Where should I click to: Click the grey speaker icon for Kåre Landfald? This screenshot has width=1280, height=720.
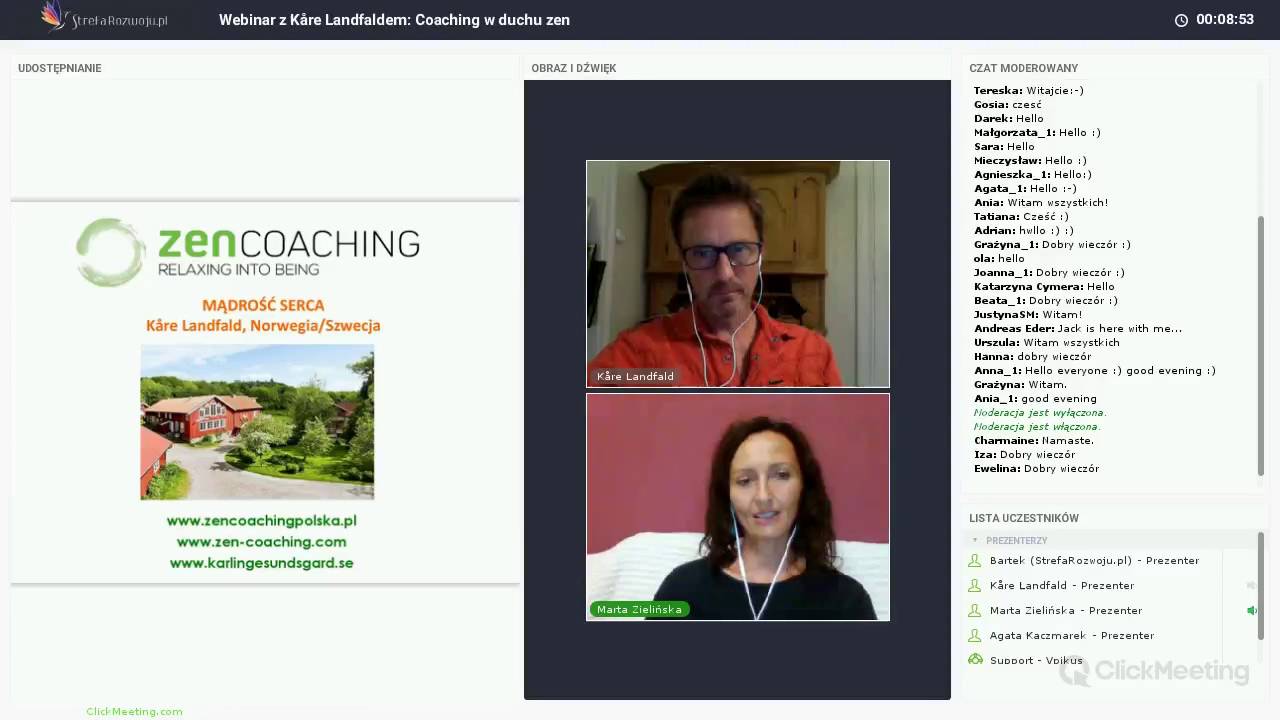point(1251,585)
